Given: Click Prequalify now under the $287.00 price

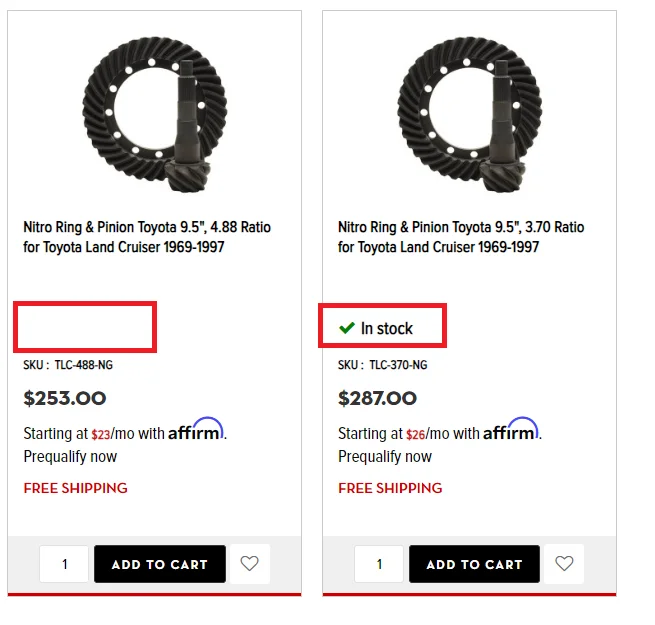Looking at the screenshot, I should click(x=385, y=457).
